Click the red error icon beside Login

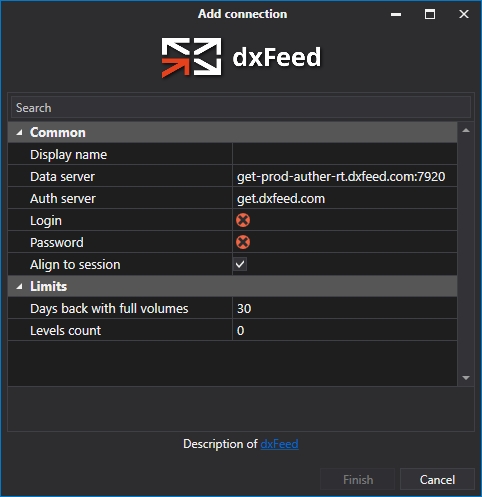[243, 220]
